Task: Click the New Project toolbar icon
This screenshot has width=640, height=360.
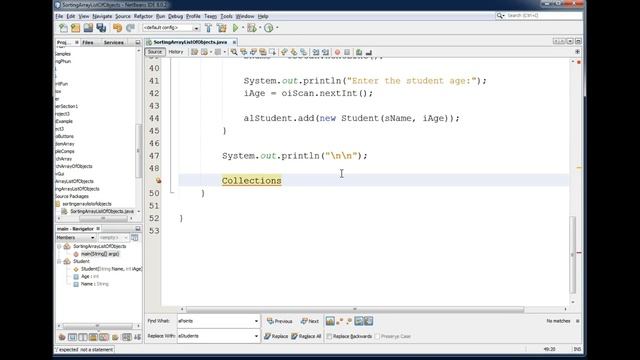Action: pos(76,28)
